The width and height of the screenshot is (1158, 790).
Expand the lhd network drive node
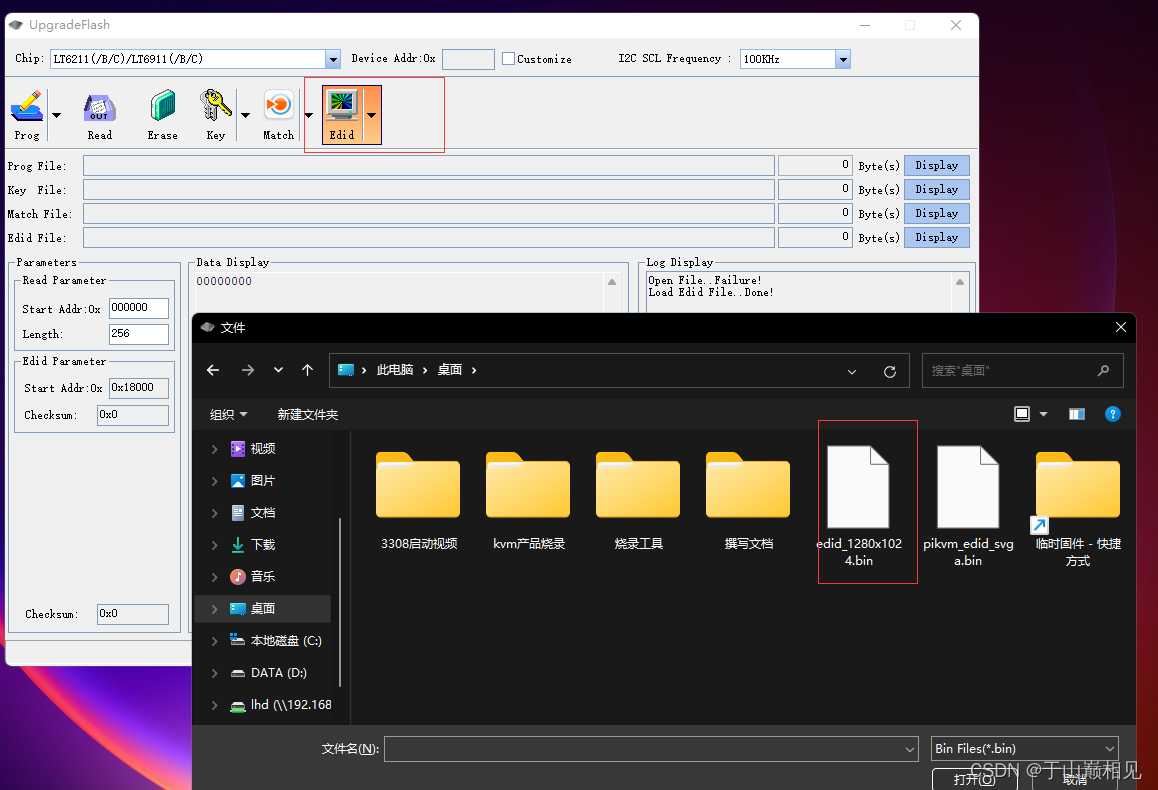[214, 705]
